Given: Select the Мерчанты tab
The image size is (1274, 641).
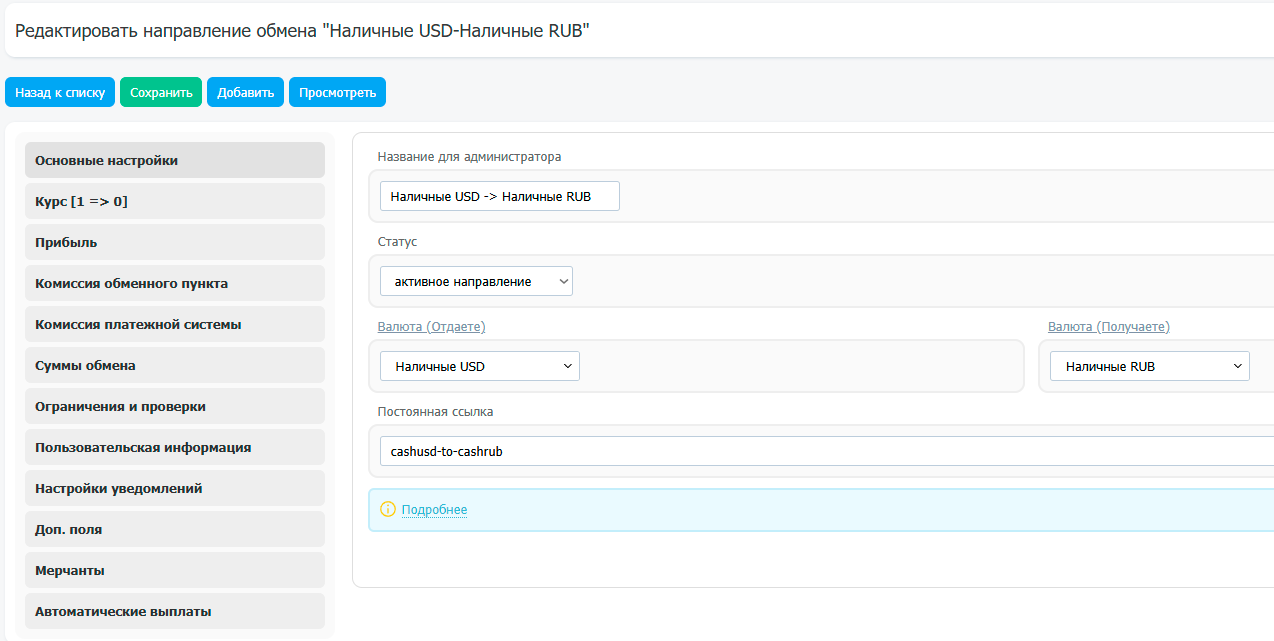Looking at the screenshot, I should tap(175, 570).
